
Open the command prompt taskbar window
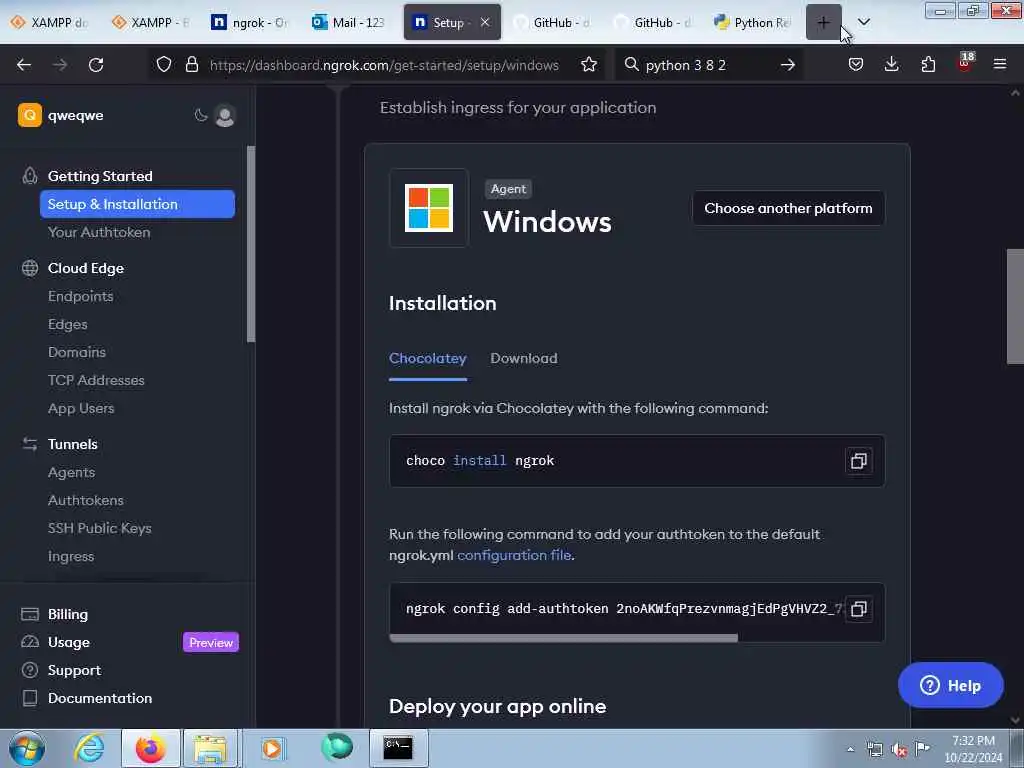398,748
